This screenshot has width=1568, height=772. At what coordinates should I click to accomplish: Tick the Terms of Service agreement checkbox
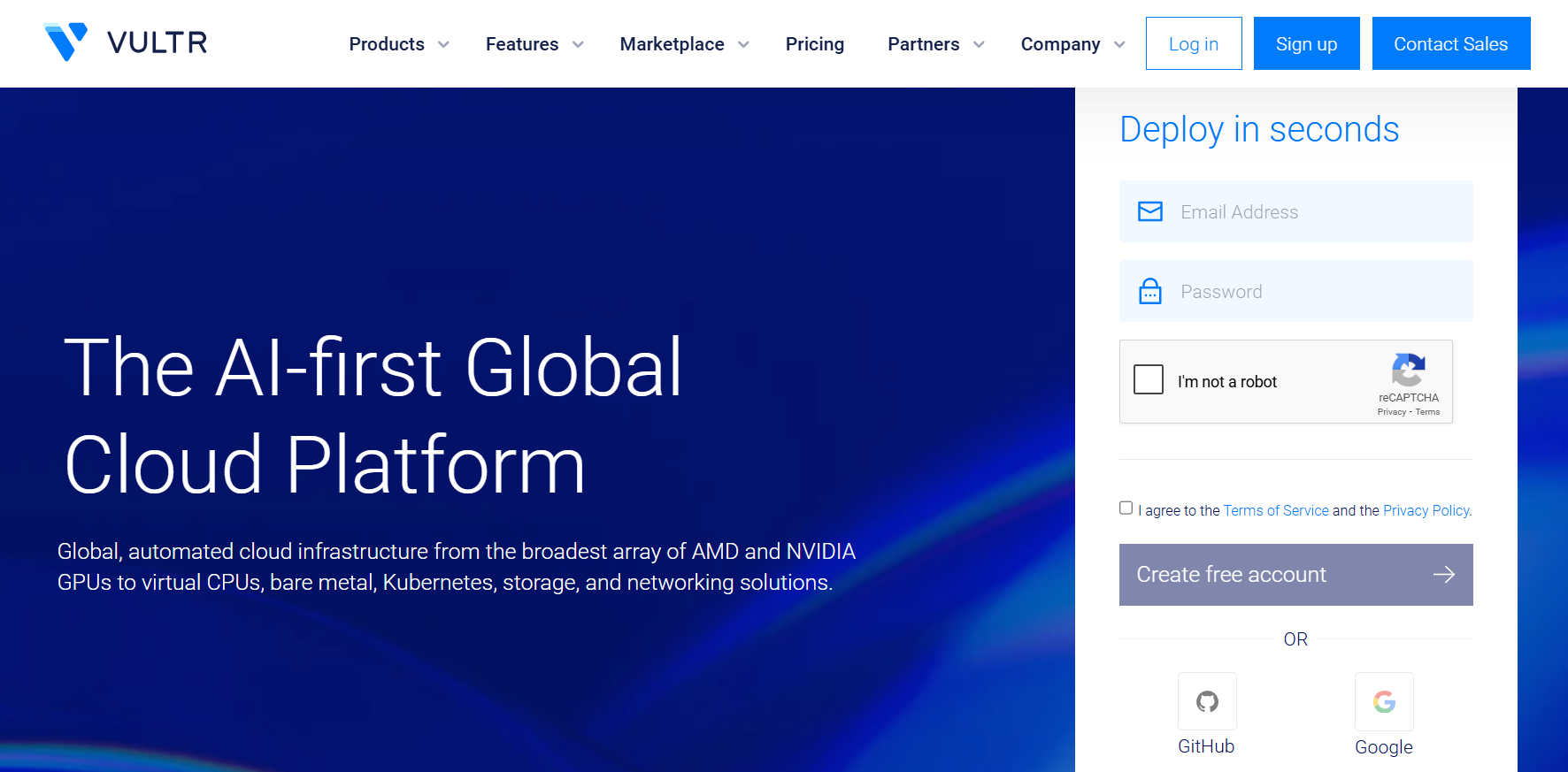1126,508
